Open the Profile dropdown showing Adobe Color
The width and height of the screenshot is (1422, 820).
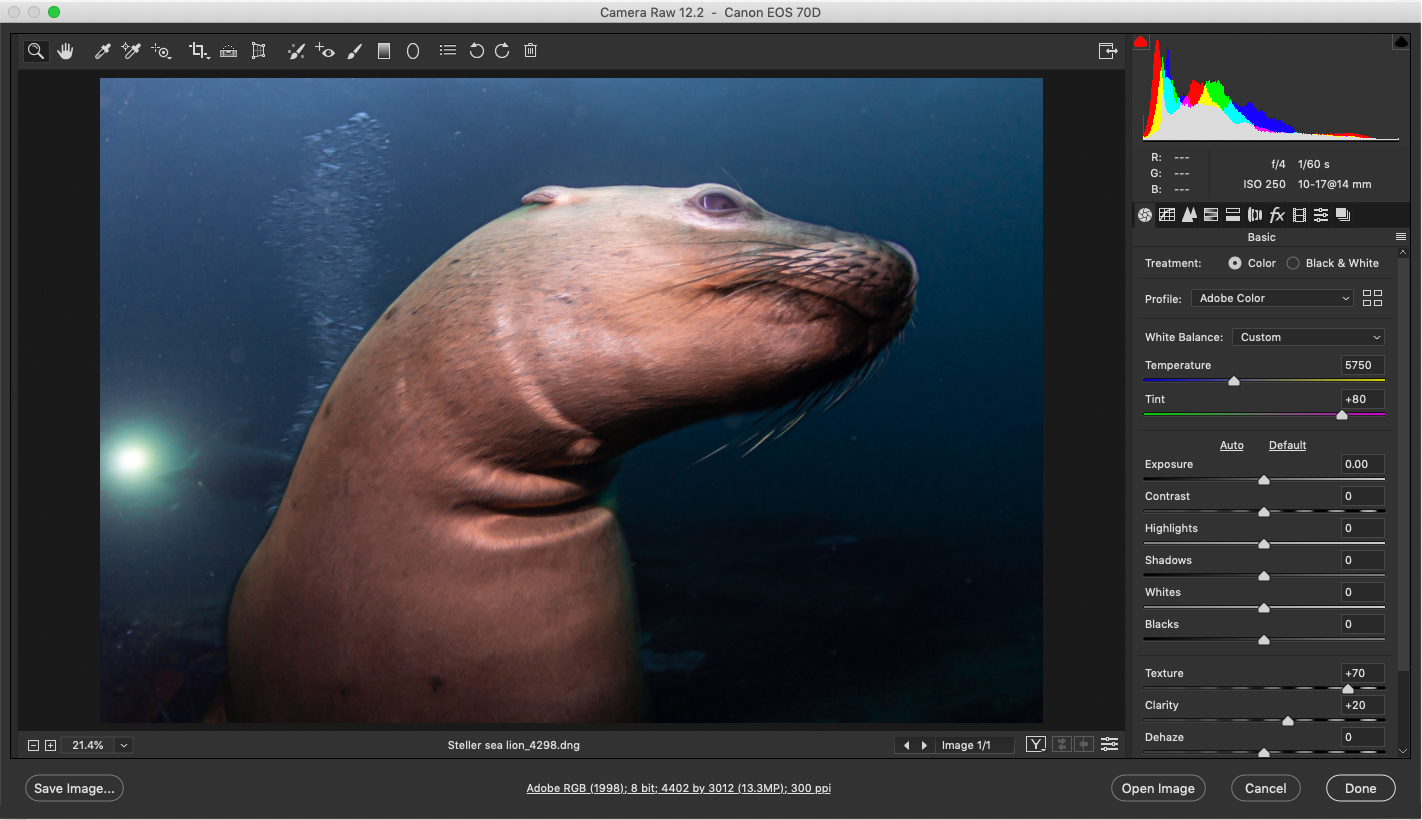[1273, 298]
